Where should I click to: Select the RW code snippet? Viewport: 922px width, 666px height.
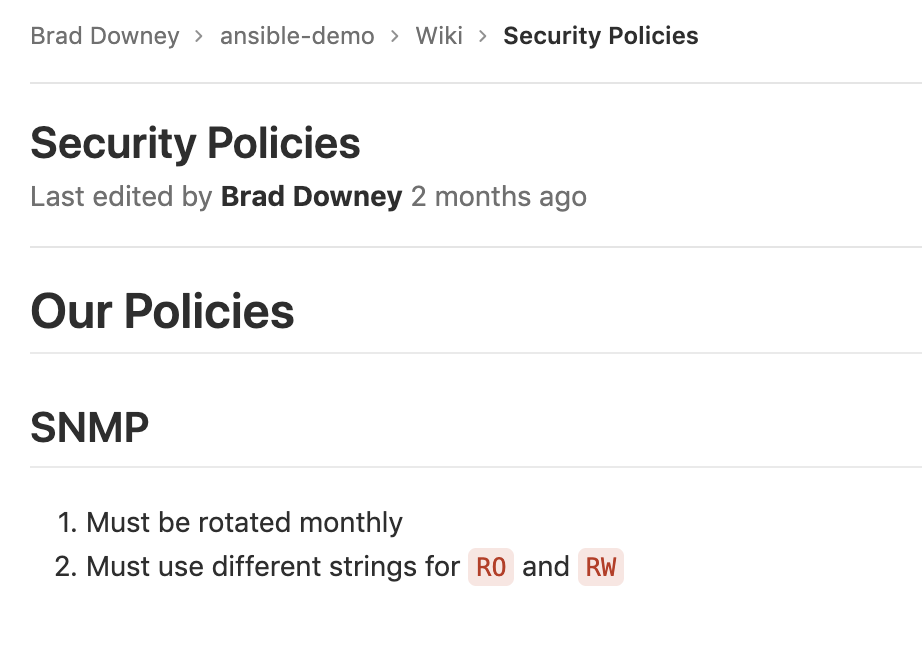tap(600, 566)
